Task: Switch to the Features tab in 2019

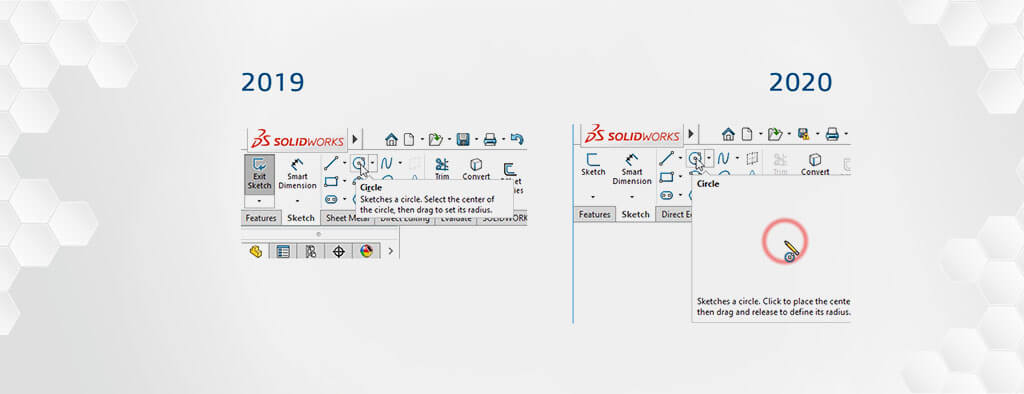Action: 262,218
